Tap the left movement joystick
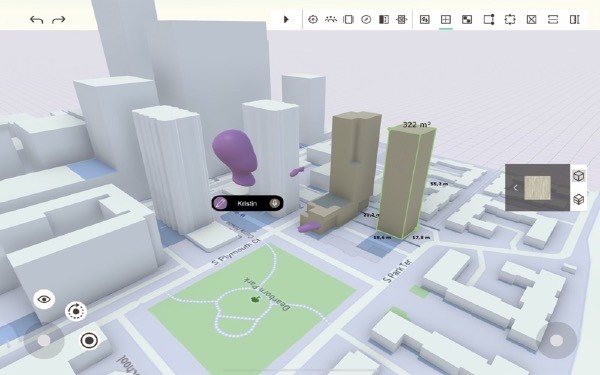 pyautogui.click(x=44, y=341)
